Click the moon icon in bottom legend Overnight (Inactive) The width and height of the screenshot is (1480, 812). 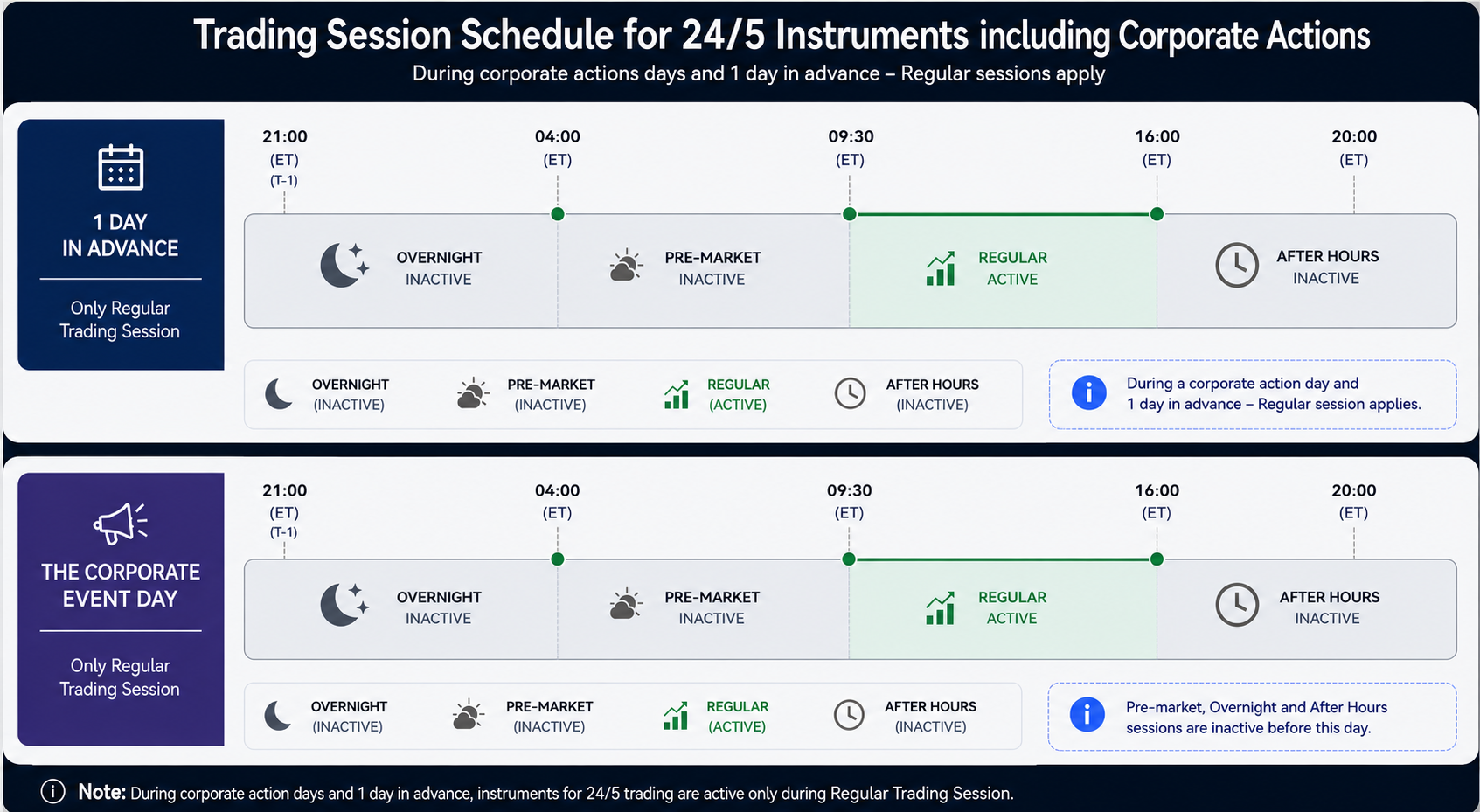[278, 715]
